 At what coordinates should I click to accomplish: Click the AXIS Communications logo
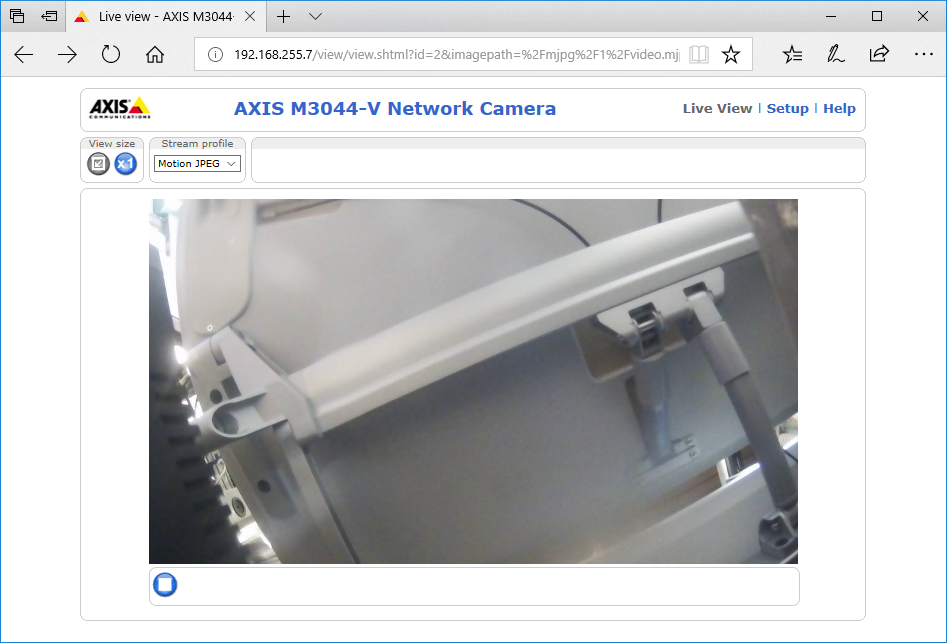pyautogui.click(x=120, y=107)
